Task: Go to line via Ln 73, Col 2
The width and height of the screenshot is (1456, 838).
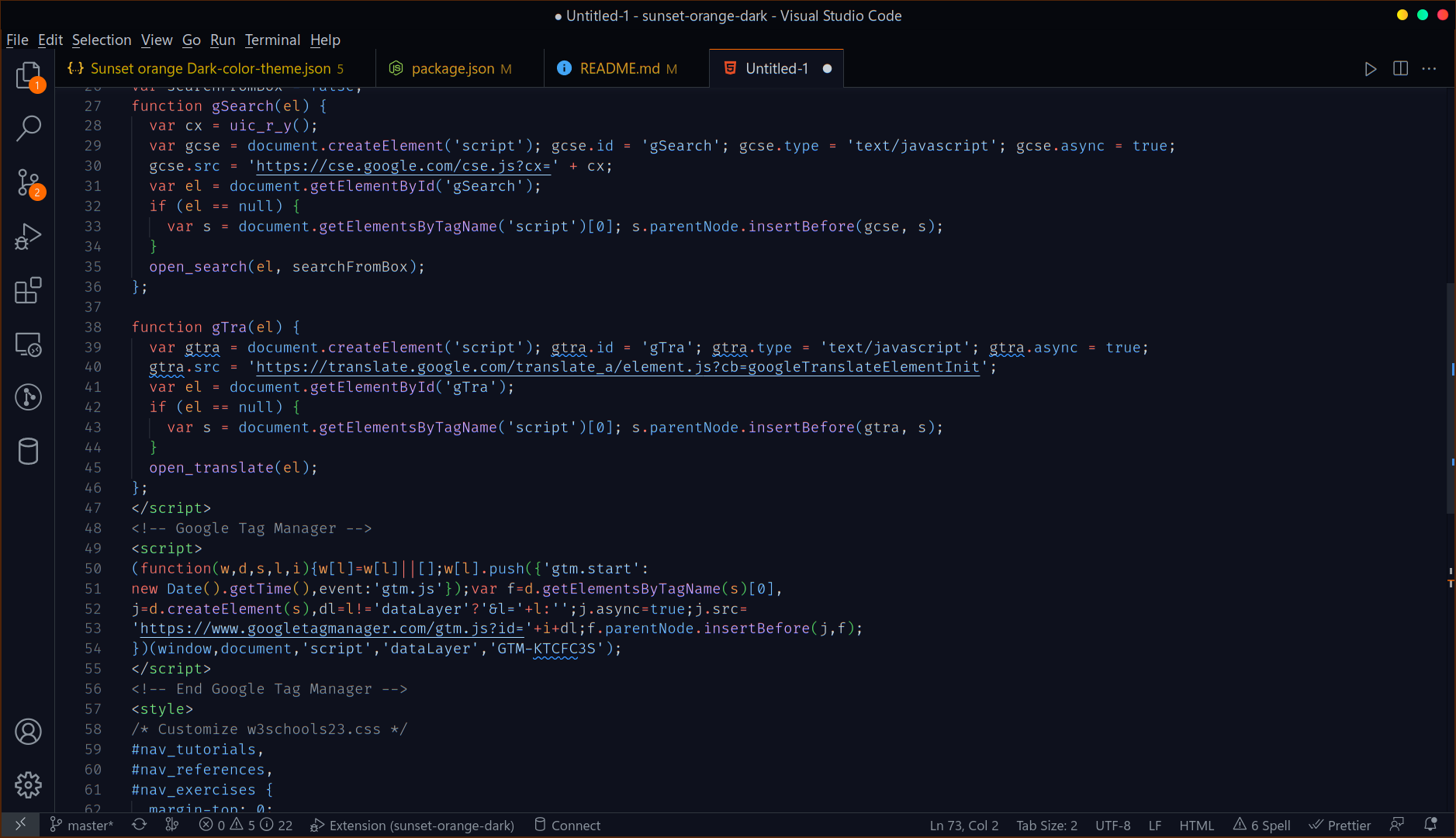Action: coord(964,825)
